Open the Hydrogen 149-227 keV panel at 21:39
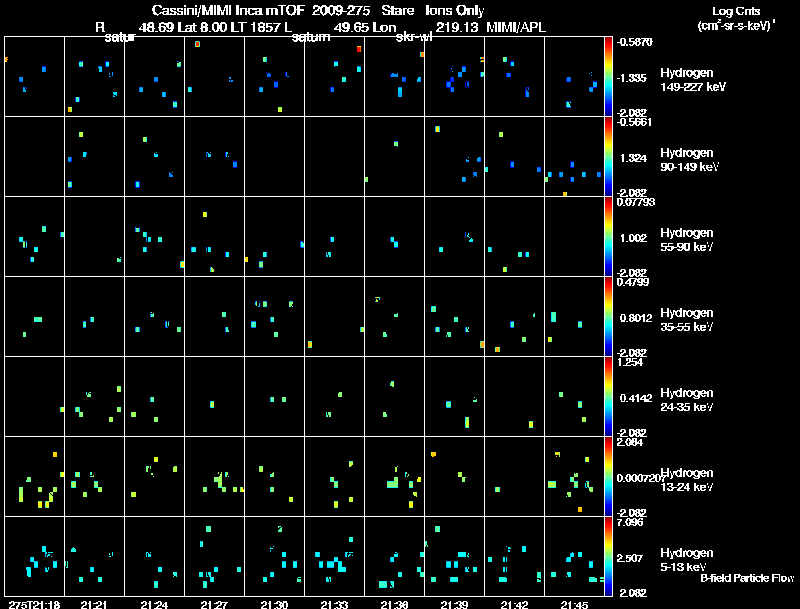 (x=455, y=77)
